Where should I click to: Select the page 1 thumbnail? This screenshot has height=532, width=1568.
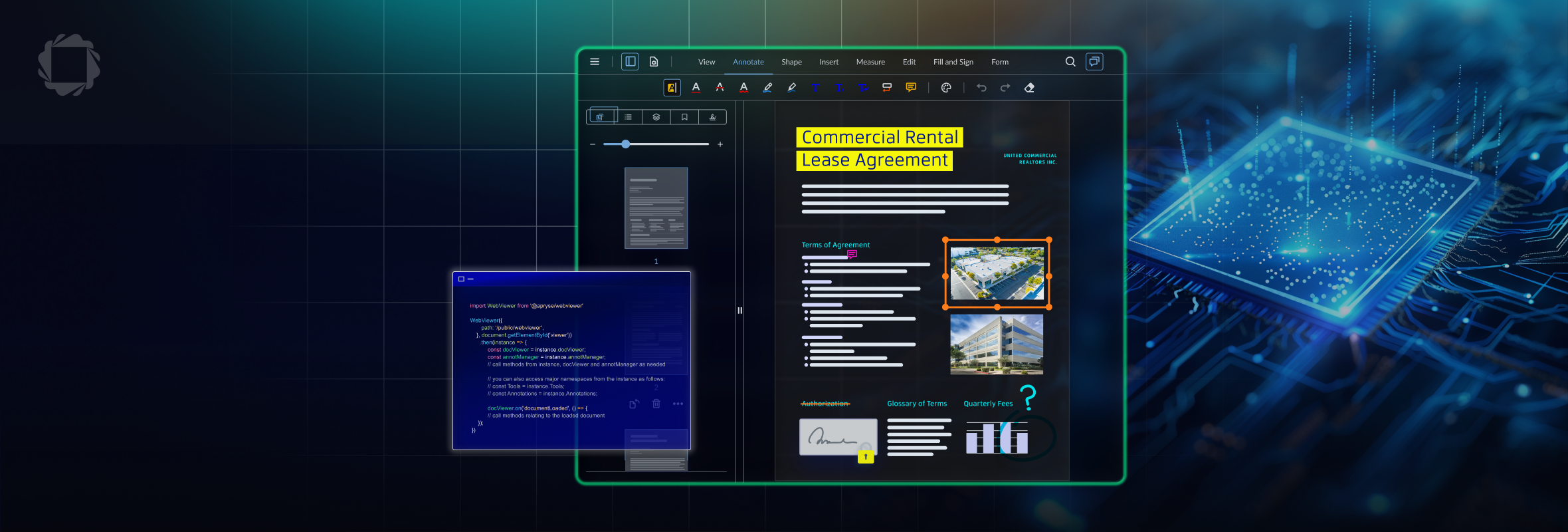[656, 207]
